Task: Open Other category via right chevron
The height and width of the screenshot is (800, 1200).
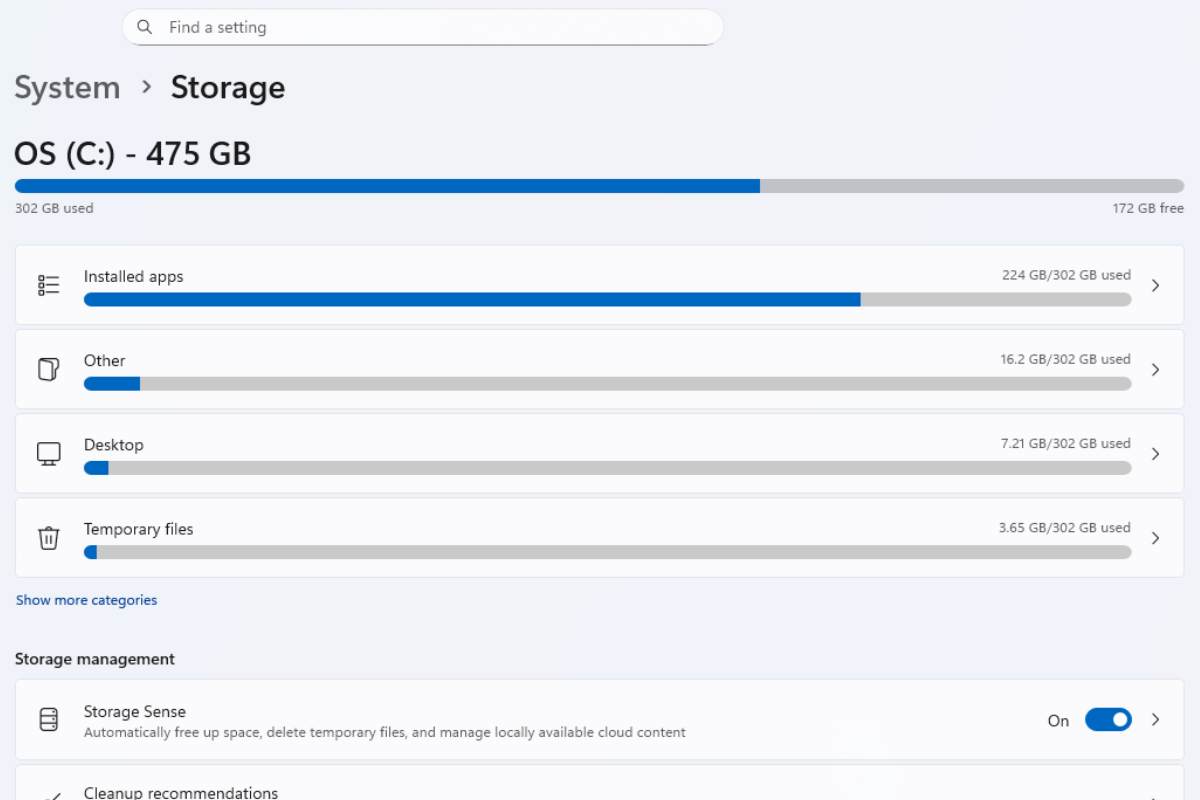Action: coord(1155,369)
